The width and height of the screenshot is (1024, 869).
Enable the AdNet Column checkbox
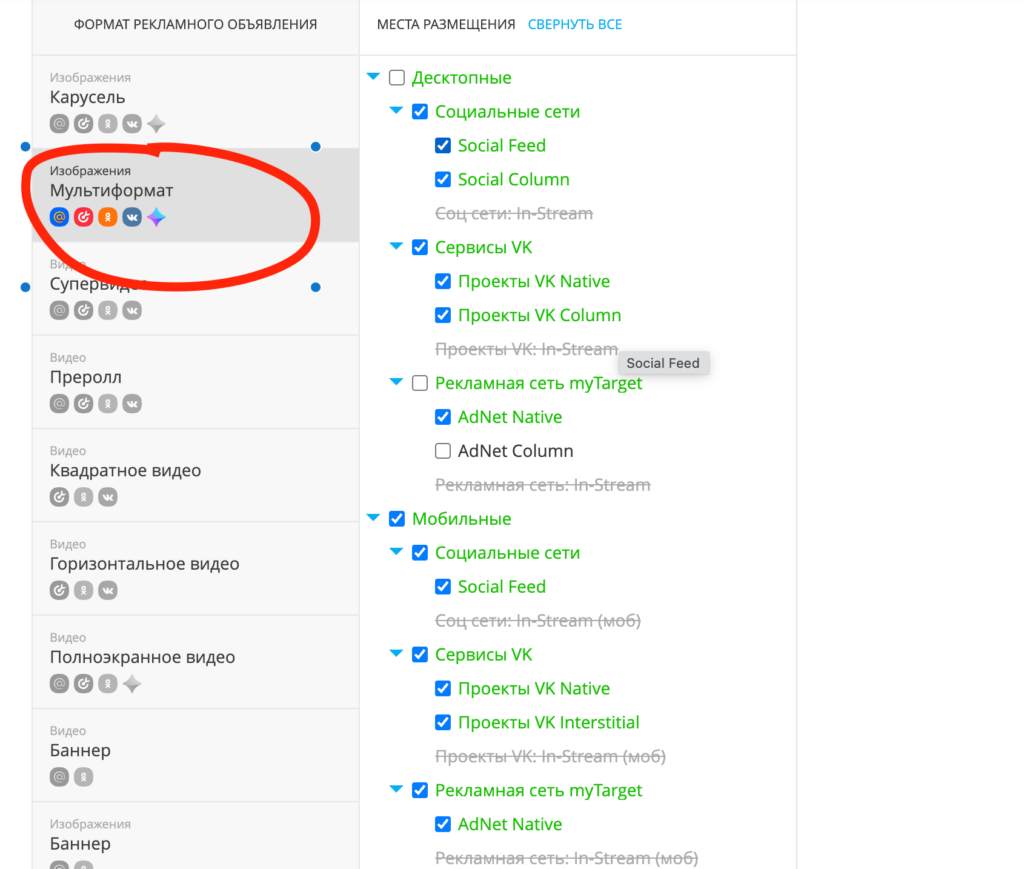click(443, 451)
